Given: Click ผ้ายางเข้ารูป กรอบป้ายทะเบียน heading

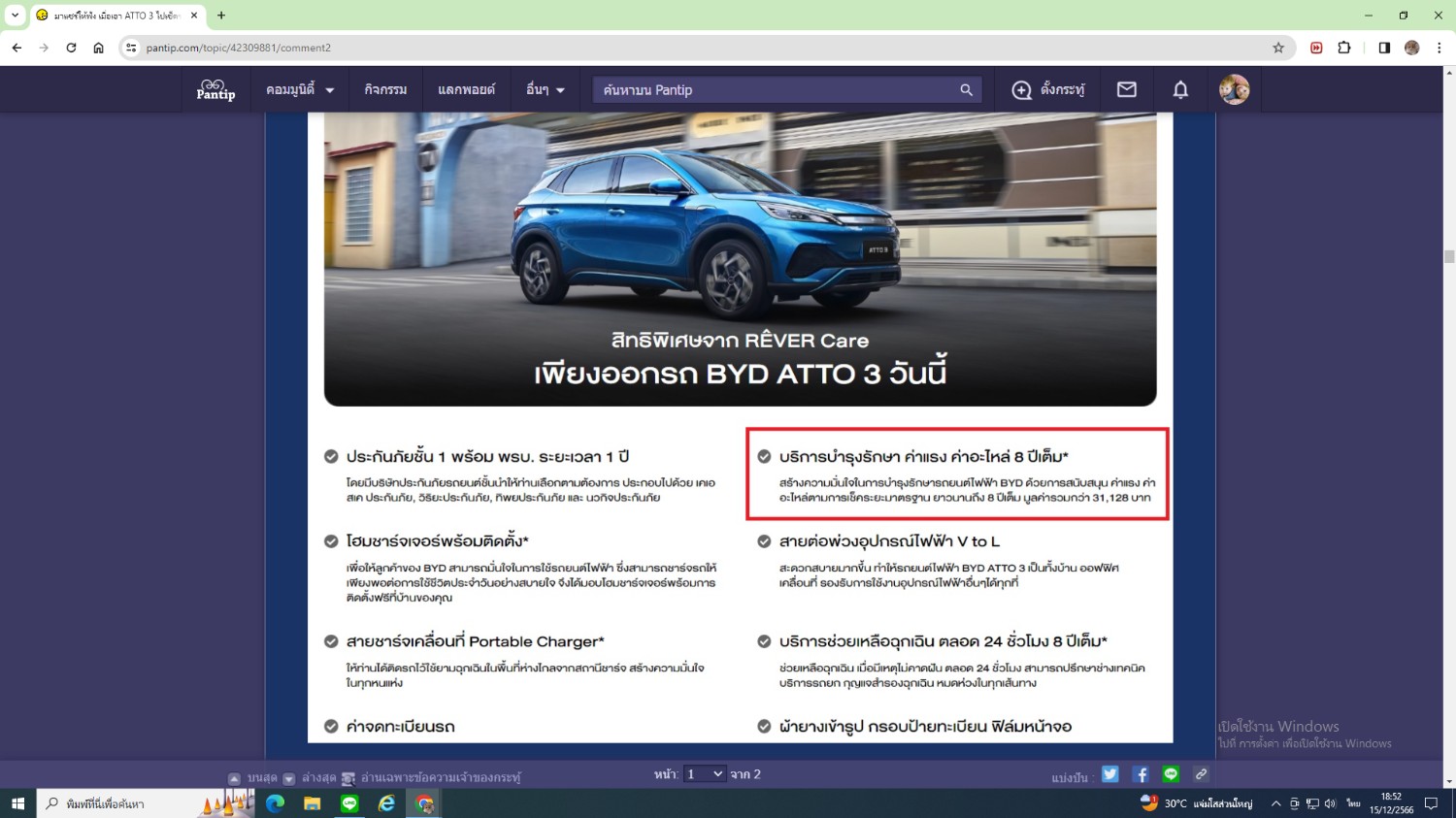Looking at the screenshot, I should pyautogui.click(x=925, y=727).
